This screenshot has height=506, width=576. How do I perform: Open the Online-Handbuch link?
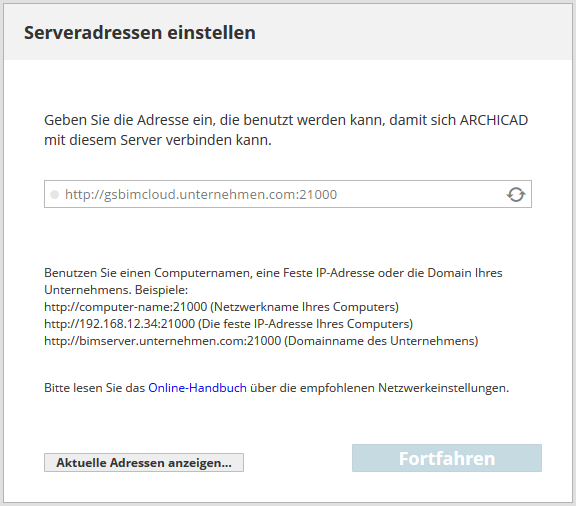pos(197,388)
